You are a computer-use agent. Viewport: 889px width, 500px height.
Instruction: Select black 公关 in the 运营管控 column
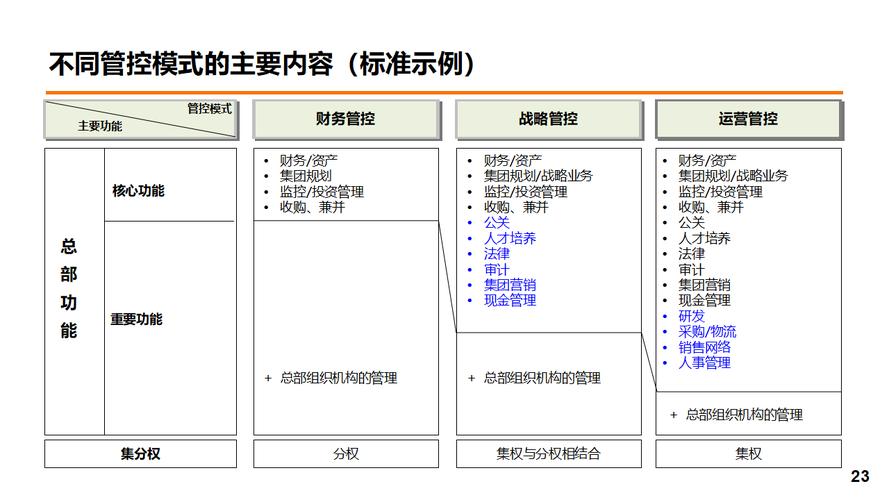pyautogui.click(x=691, y=223)
